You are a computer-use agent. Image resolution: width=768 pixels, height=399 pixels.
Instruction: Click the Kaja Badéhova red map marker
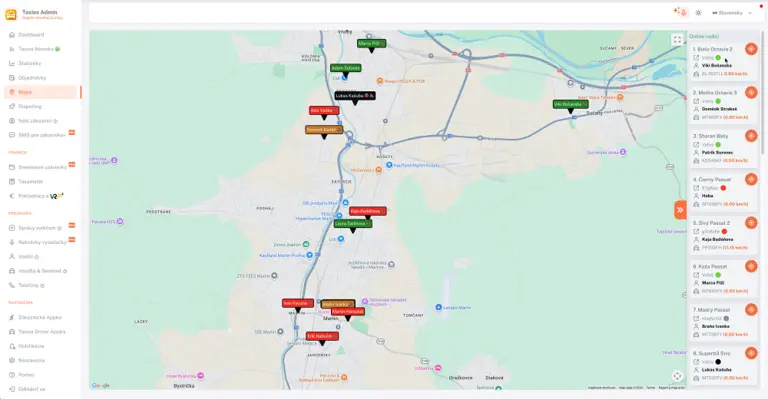point(367,211)
